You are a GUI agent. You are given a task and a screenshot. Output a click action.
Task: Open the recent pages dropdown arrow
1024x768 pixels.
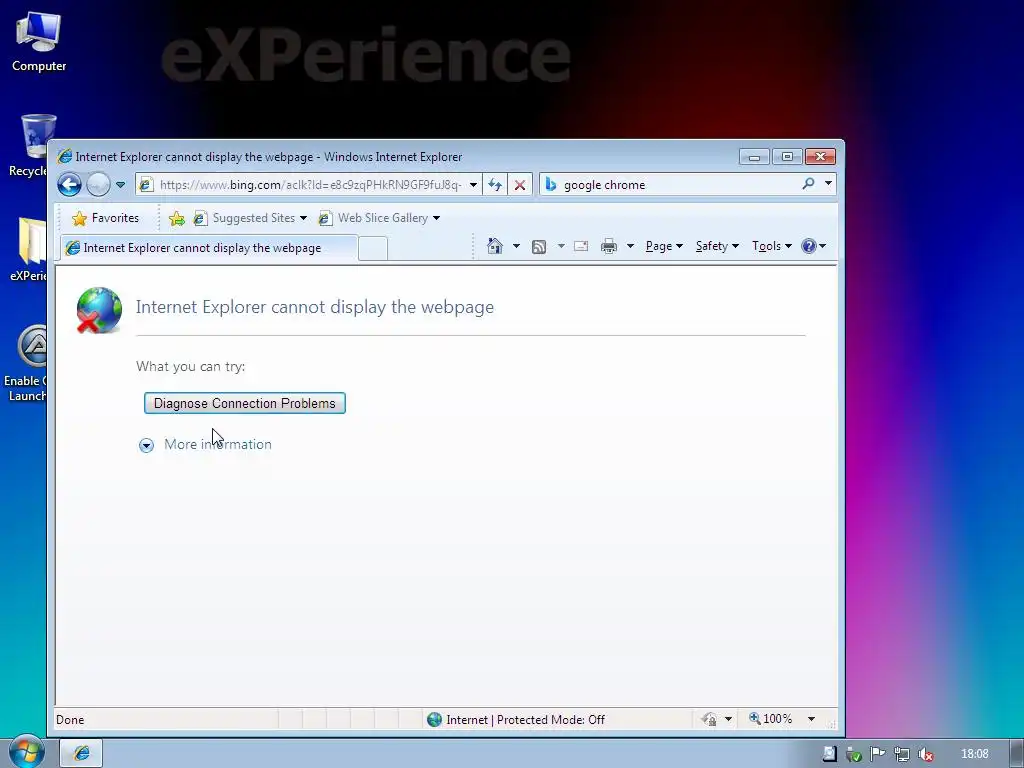[121, 185]
